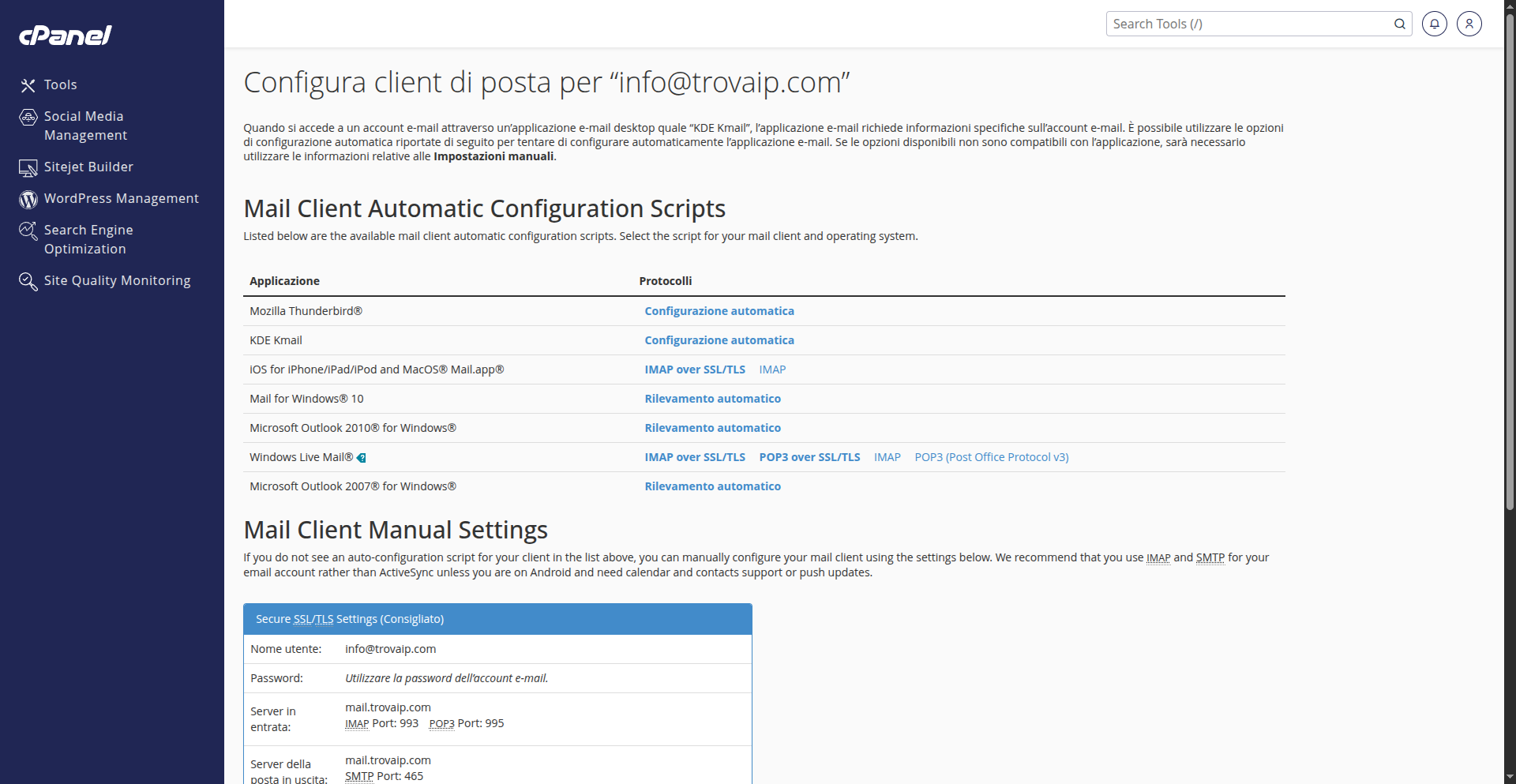The height and width of the screenshot is (784, 1516).
Task: Click plain IMAP link for iOS Mail.app
Action: tap(772, 369)
